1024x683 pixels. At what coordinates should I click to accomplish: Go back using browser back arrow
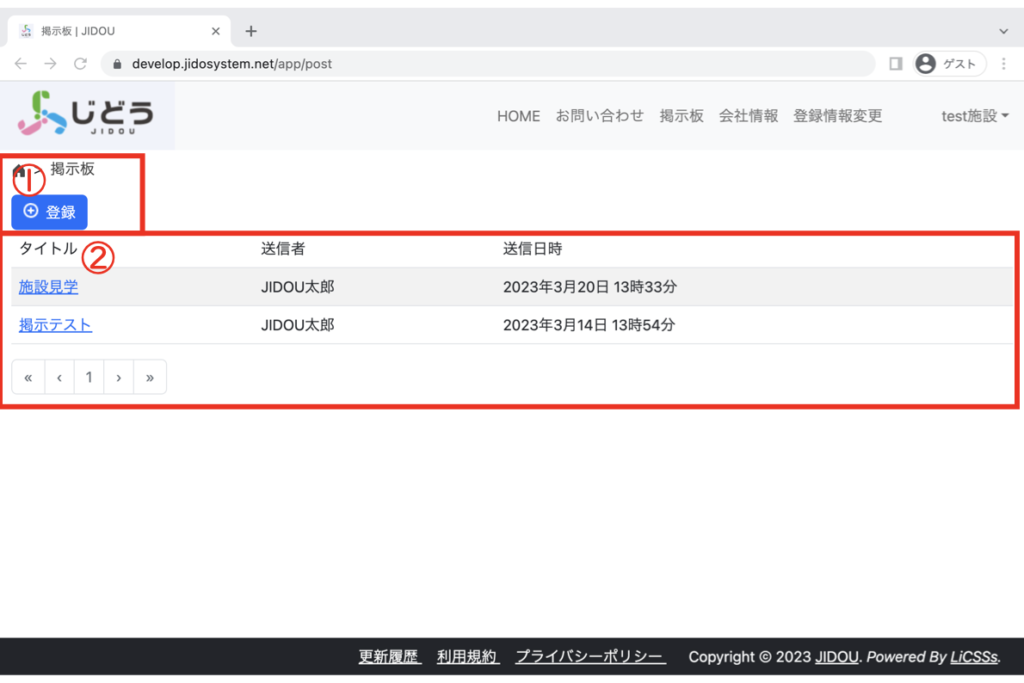point(21,64)
